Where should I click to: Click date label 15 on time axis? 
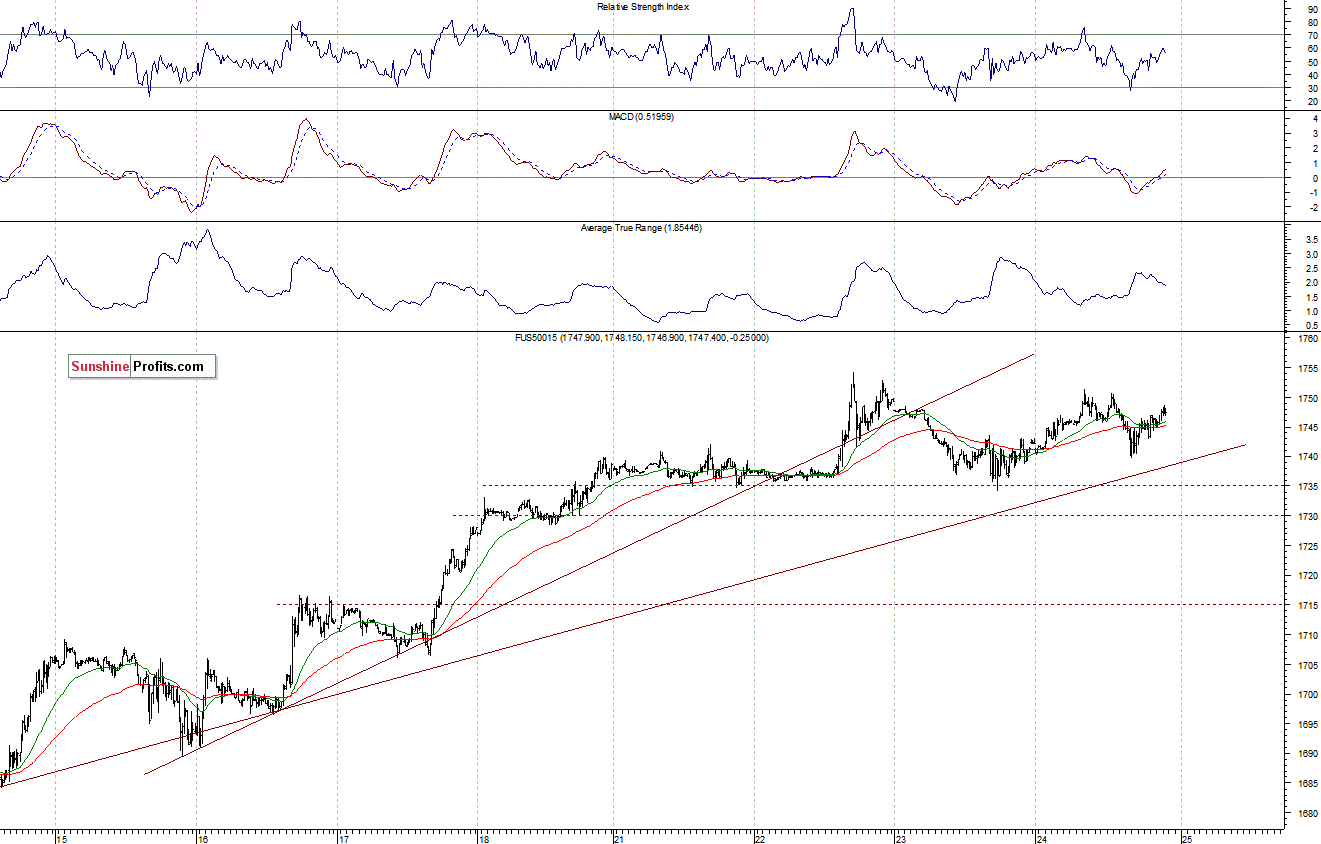pos(61,838)
